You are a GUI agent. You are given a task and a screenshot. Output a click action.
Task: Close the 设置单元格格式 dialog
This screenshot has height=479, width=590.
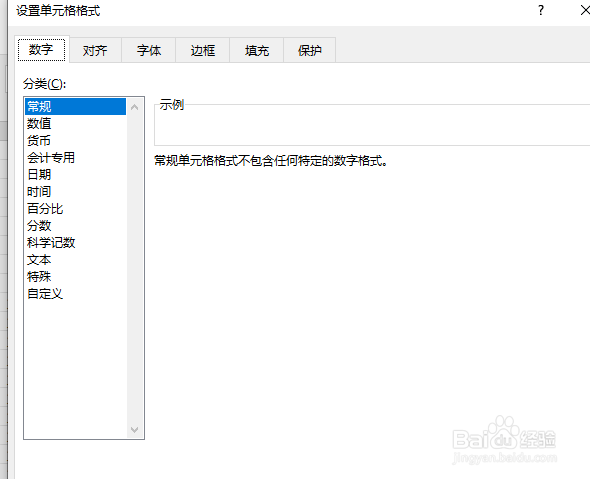584,10
